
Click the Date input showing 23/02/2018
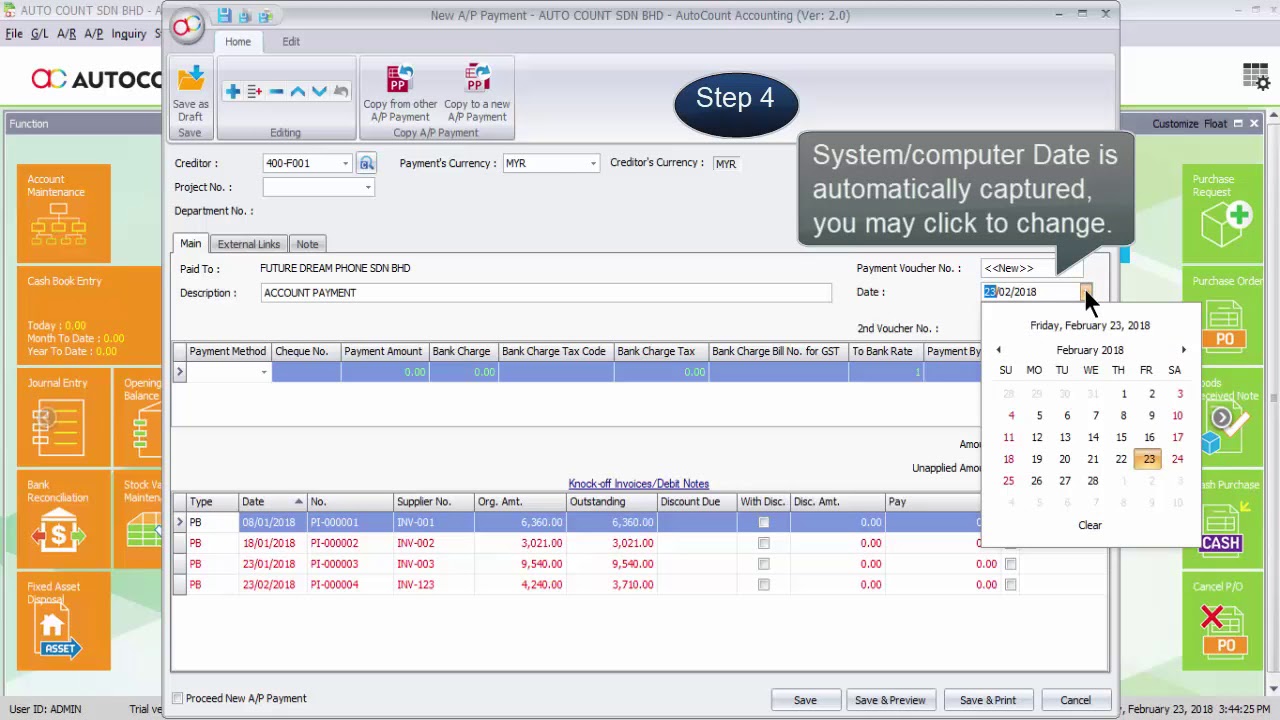[1030, 292]
